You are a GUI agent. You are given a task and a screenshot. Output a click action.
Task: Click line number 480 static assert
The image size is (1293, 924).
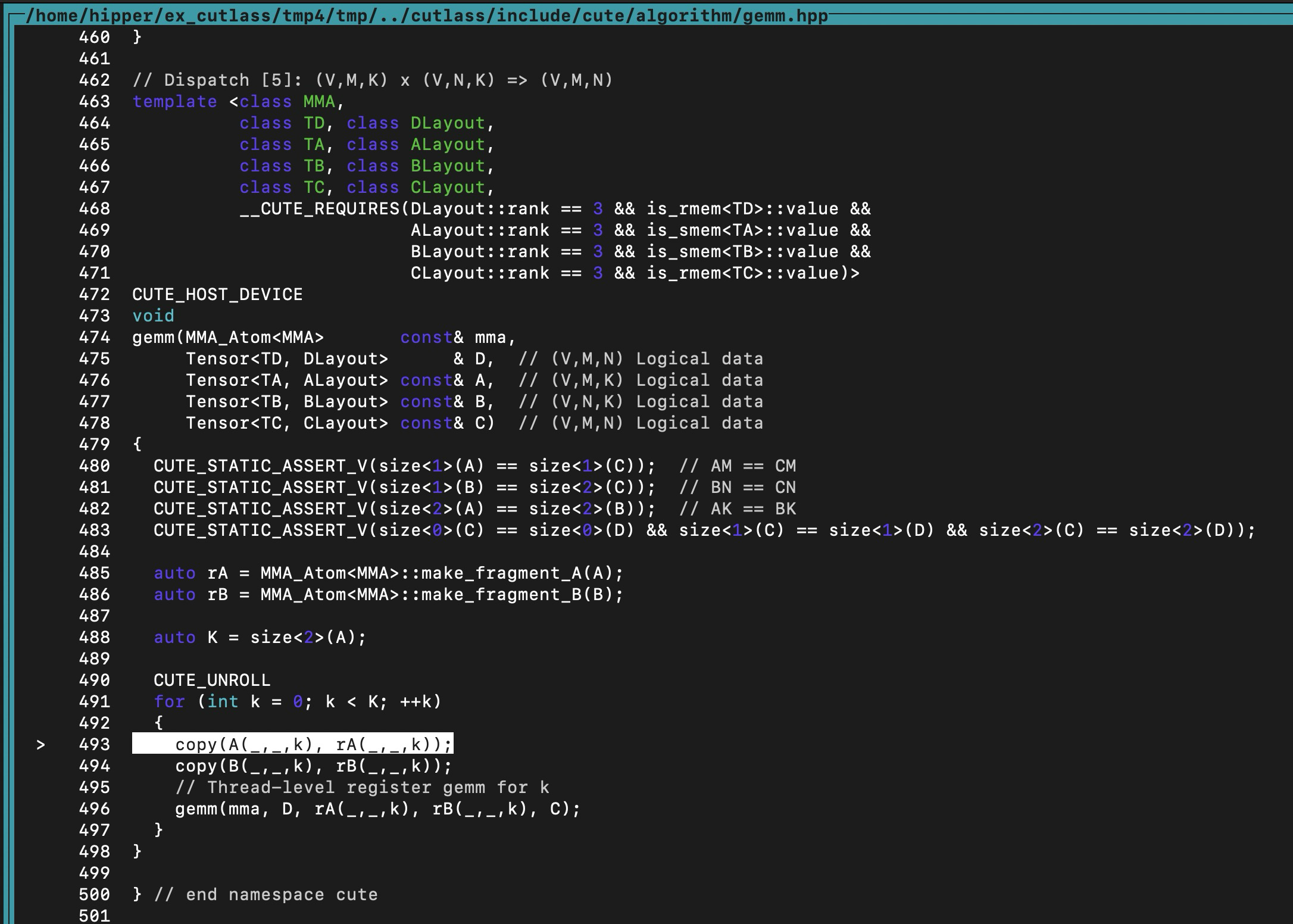point(94,466)
